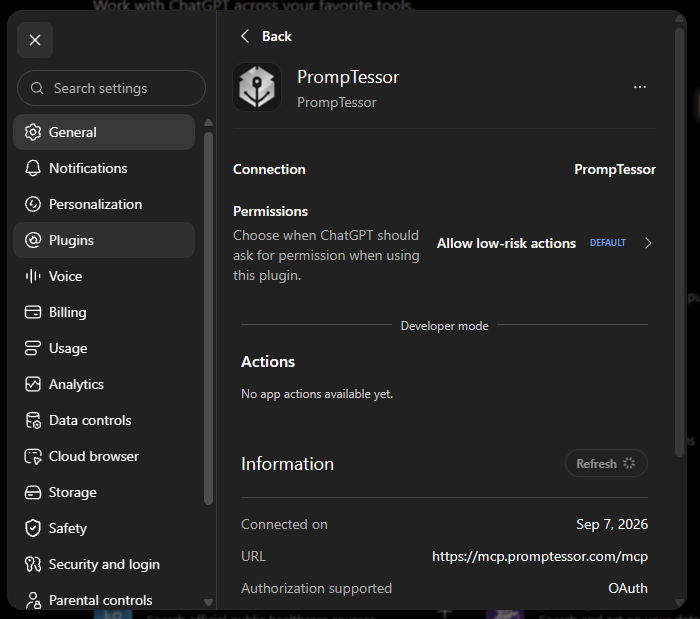
Task: Click the Personalization icon
Action: click(33, 204)
